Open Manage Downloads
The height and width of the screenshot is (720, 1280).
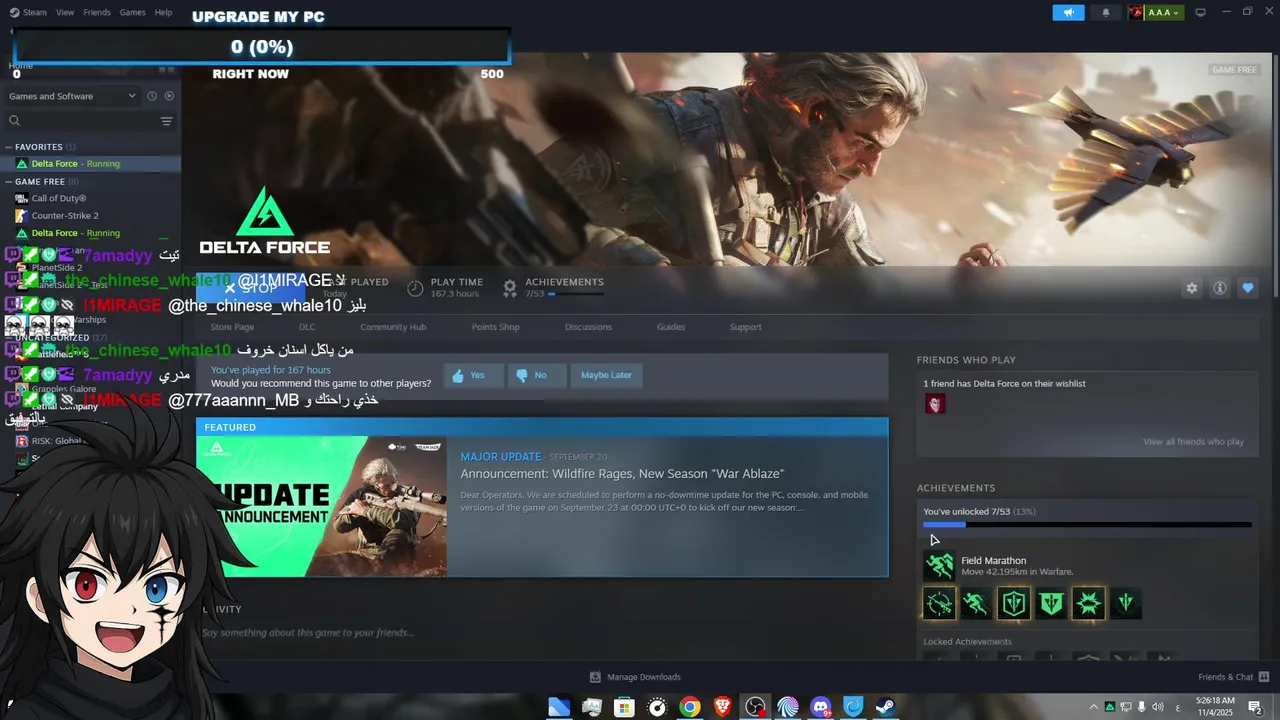pos(635,677)
